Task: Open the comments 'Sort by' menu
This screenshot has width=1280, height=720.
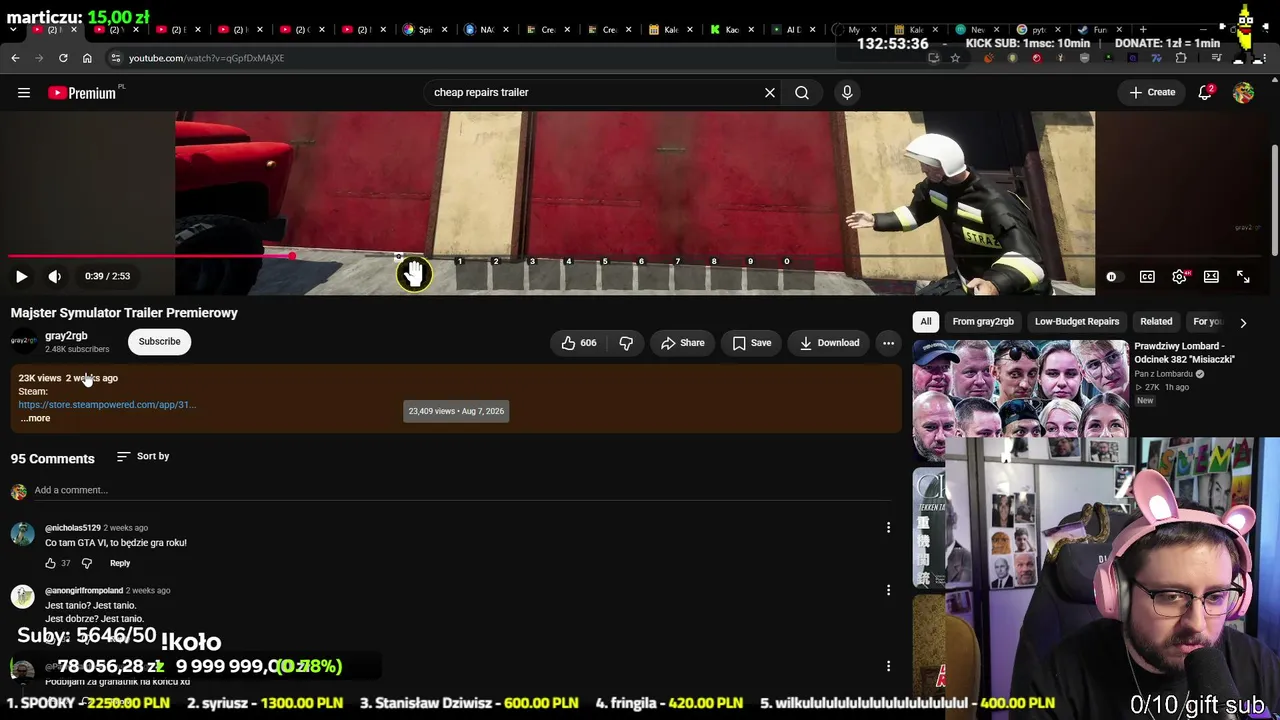Action: 143,456
